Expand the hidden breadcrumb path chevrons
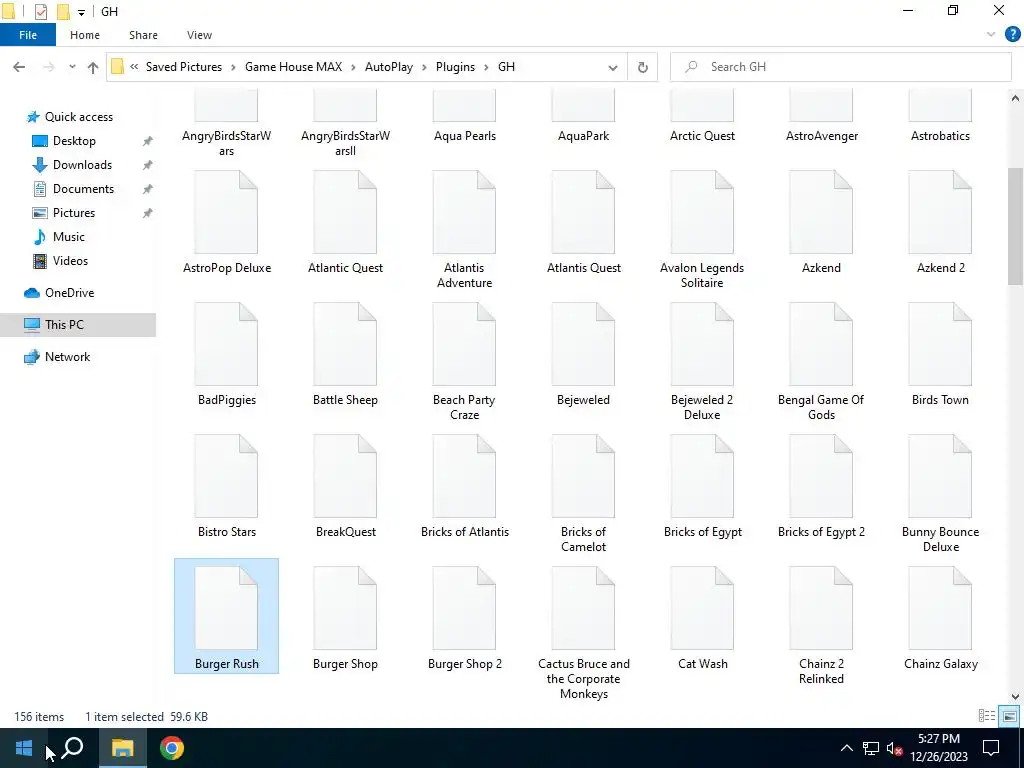1024x768 pixels. (134, 67)
